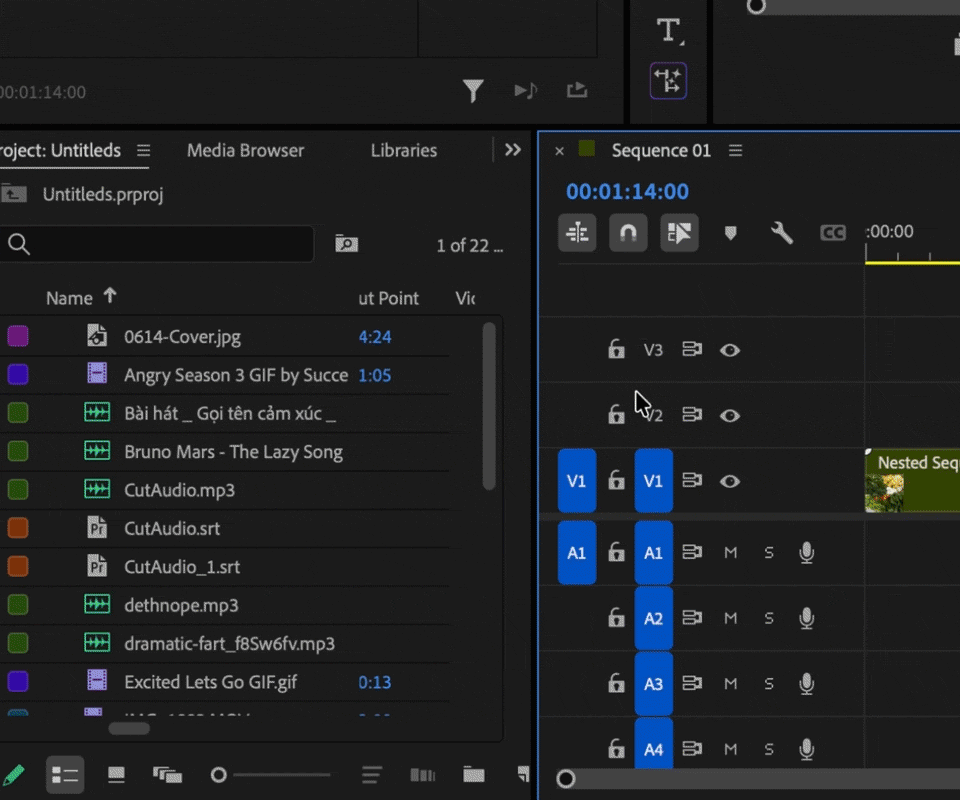Click the captions CC button
This screenshot has height=800, width=960.
(x=833, y=233)
